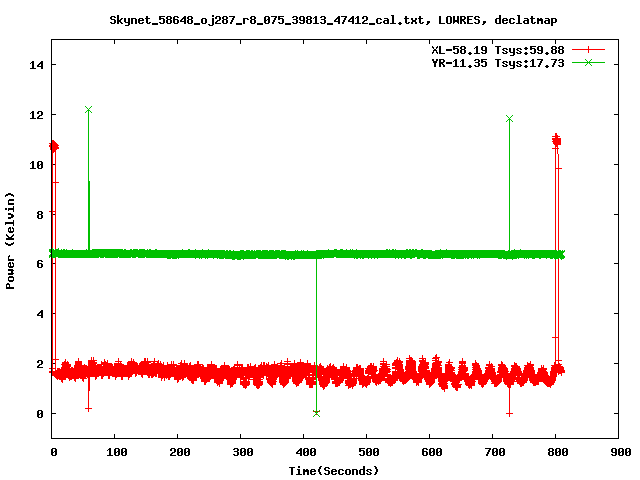Click the Power (Kelvin) axis label
The image size is (640, 480).
point(10,241)
